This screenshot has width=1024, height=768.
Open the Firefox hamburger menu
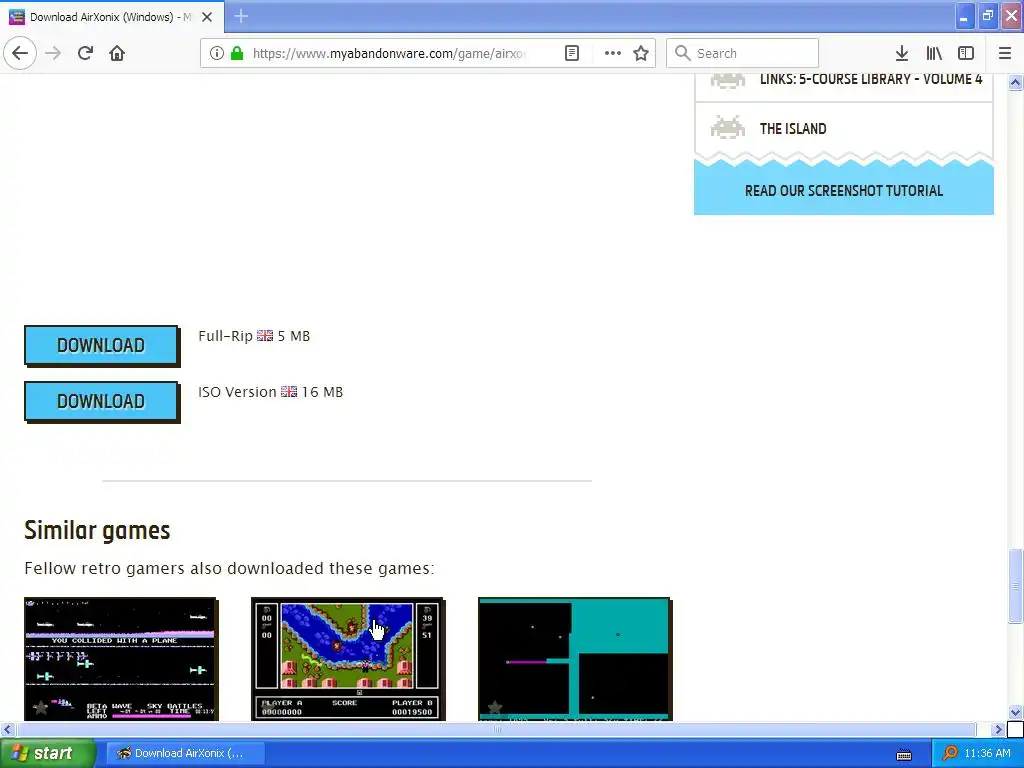point(1004,53)
